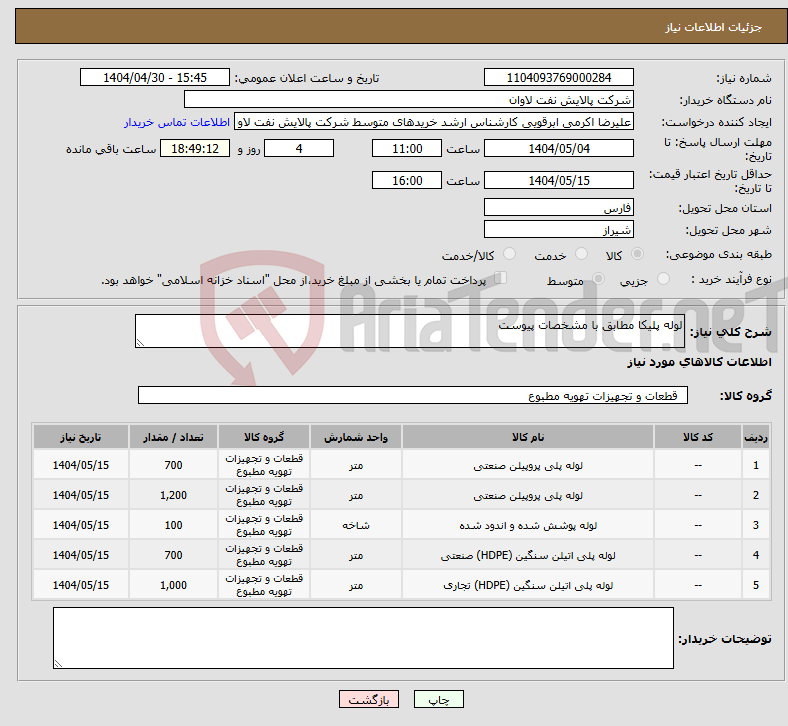Click the کد کالا column header
The image size is (788, 726).
[x=698, y=437]
